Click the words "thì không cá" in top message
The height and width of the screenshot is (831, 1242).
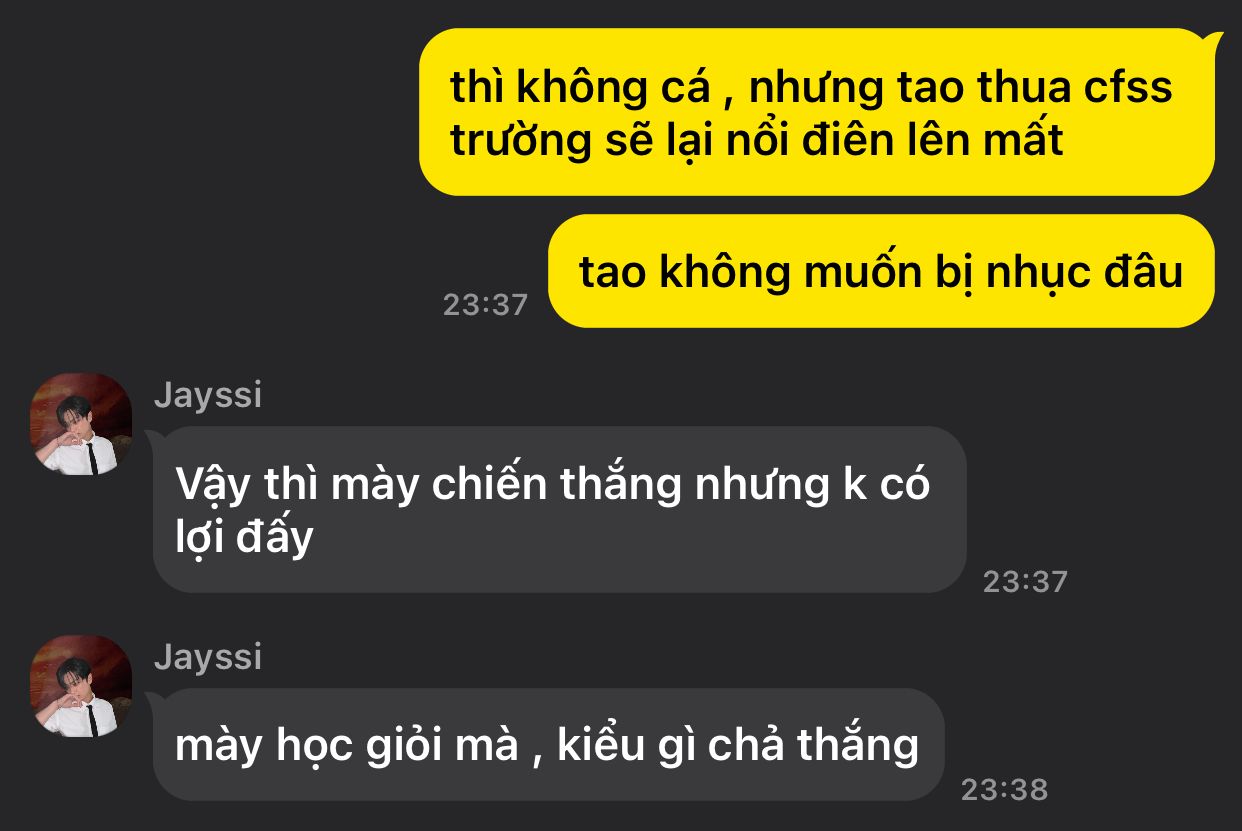point(580,88)
